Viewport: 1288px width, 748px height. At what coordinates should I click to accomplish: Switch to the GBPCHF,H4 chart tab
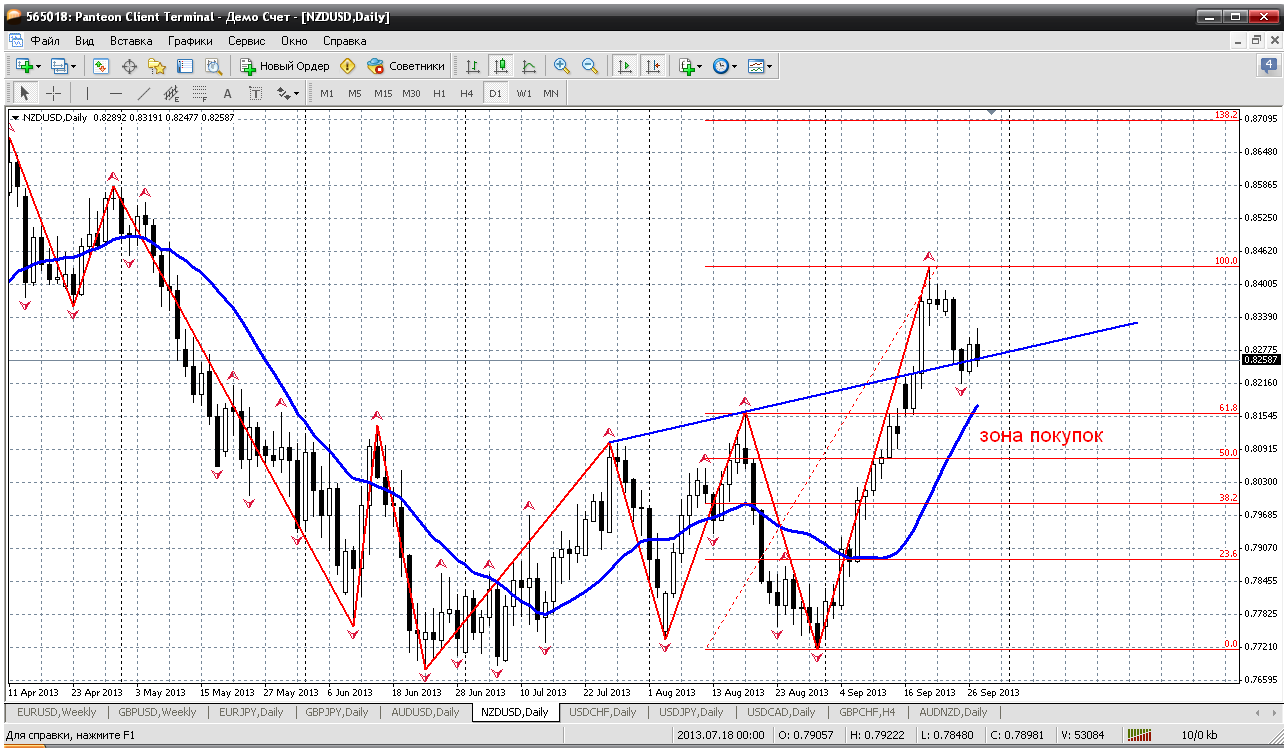tap(866, 712)
